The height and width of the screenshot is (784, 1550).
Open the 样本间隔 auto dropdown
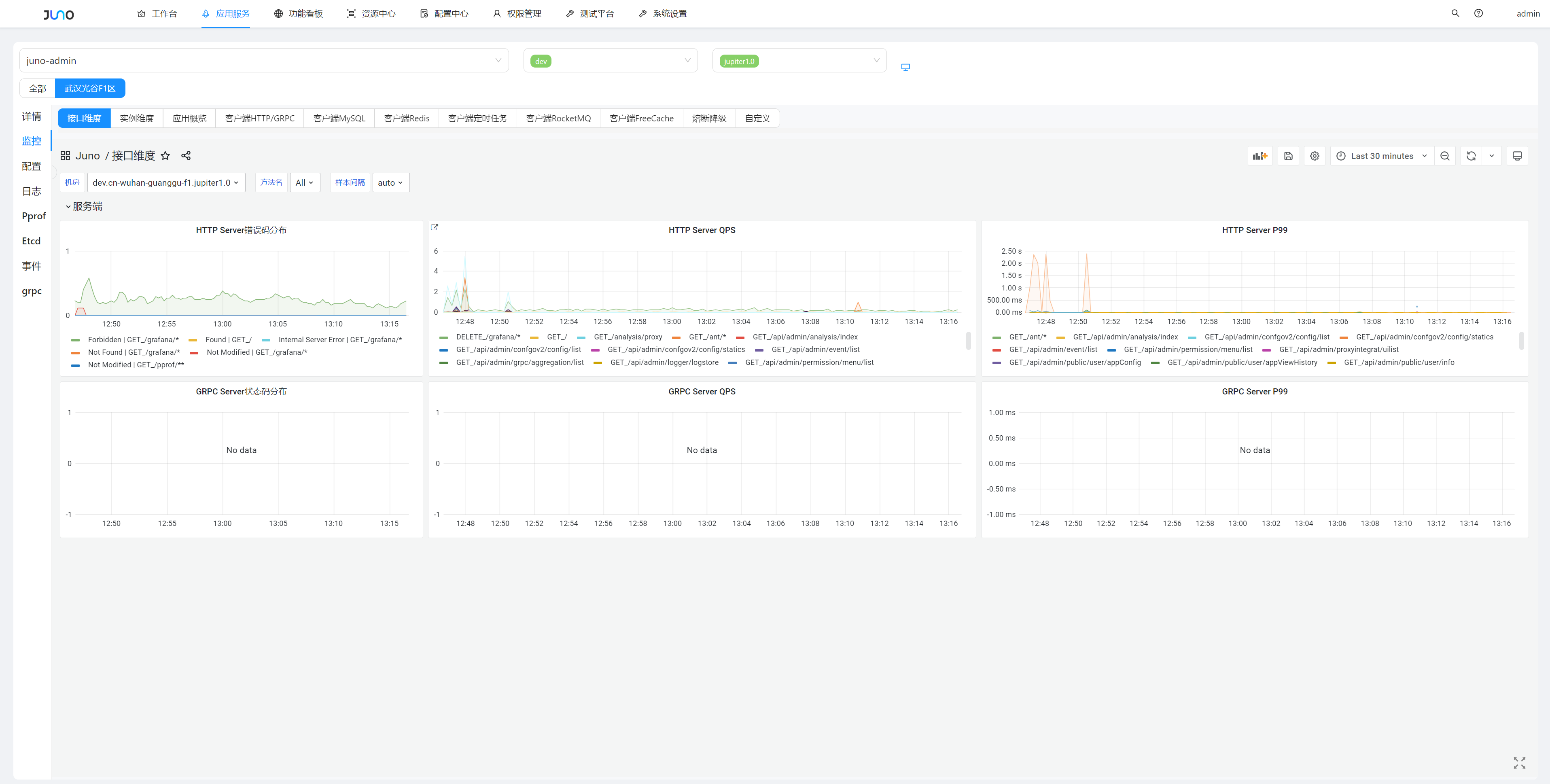(x=391, y=183)
